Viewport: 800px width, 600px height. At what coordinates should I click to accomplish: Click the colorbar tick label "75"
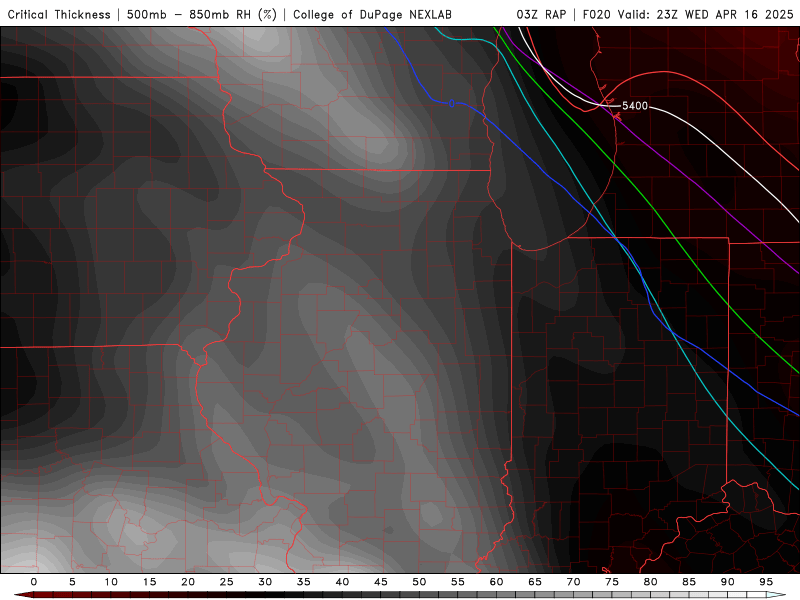[x=612, y=582]
